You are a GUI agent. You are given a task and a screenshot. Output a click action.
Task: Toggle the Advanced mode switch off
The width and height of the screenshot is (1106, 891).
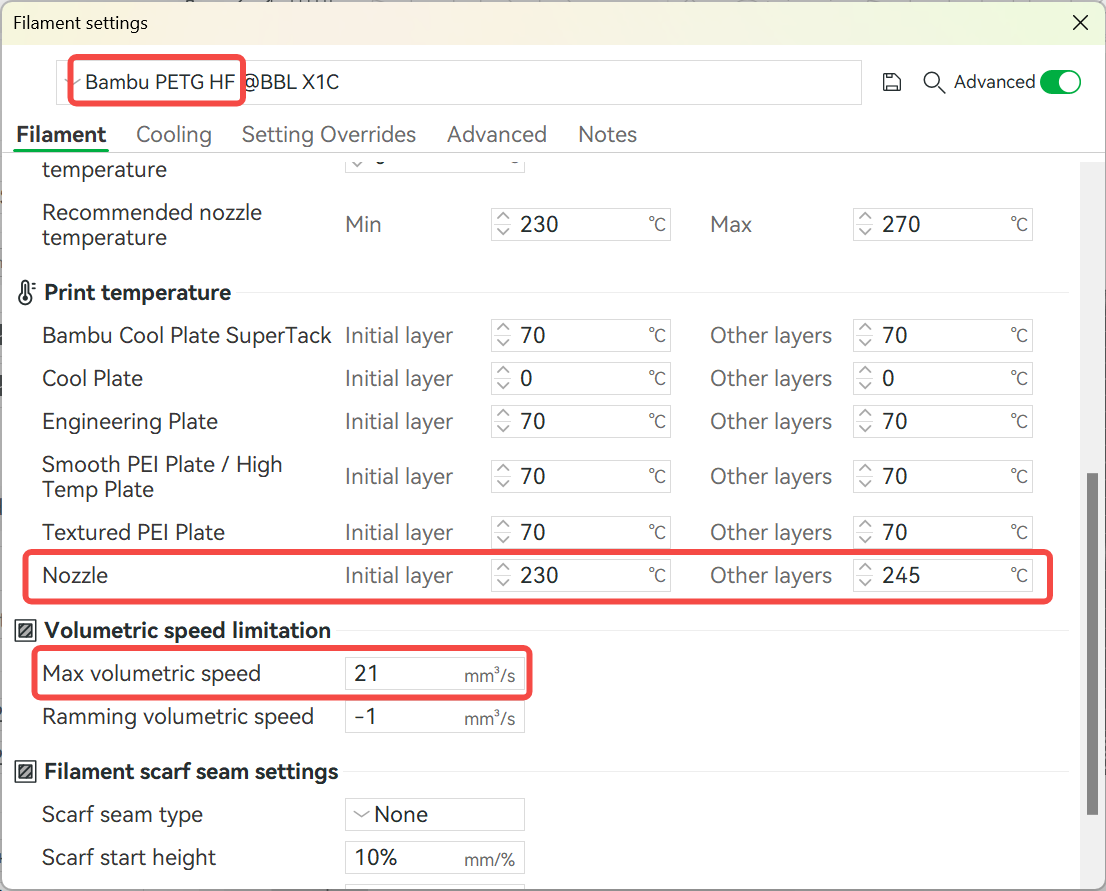tap(1060, 82)
